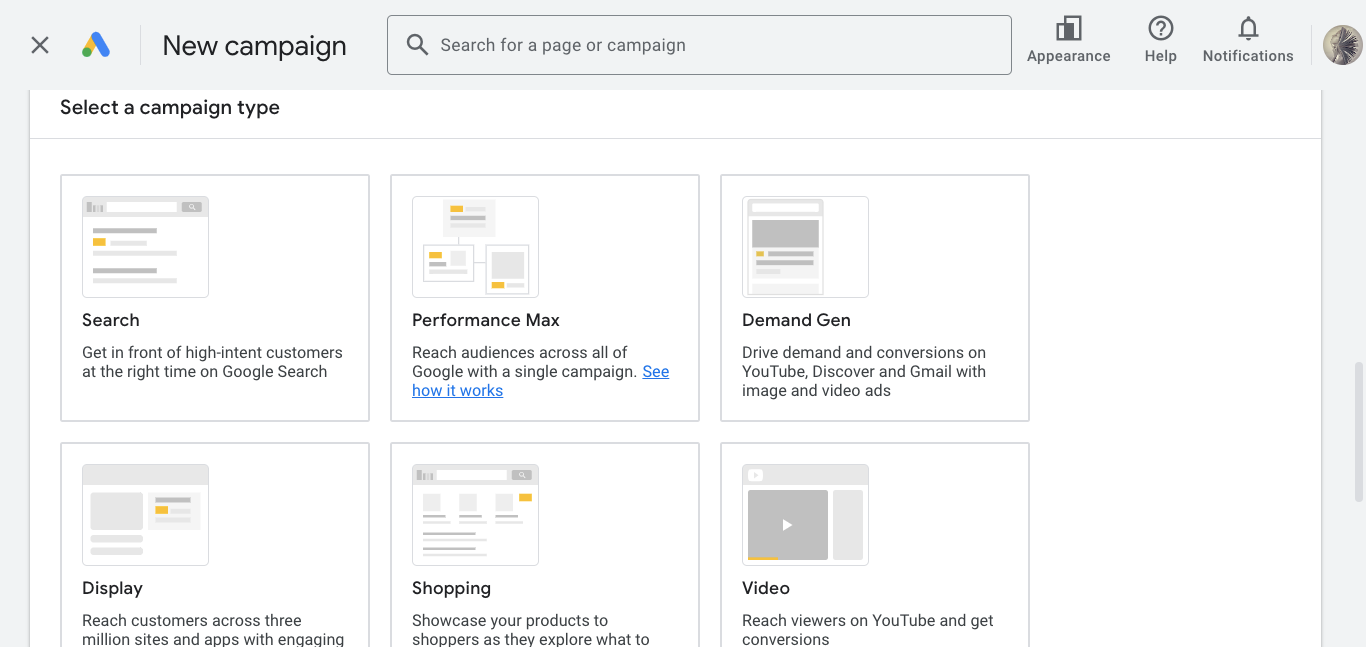
Task: Open the Notifications bell
Action: pos(1248,40)
